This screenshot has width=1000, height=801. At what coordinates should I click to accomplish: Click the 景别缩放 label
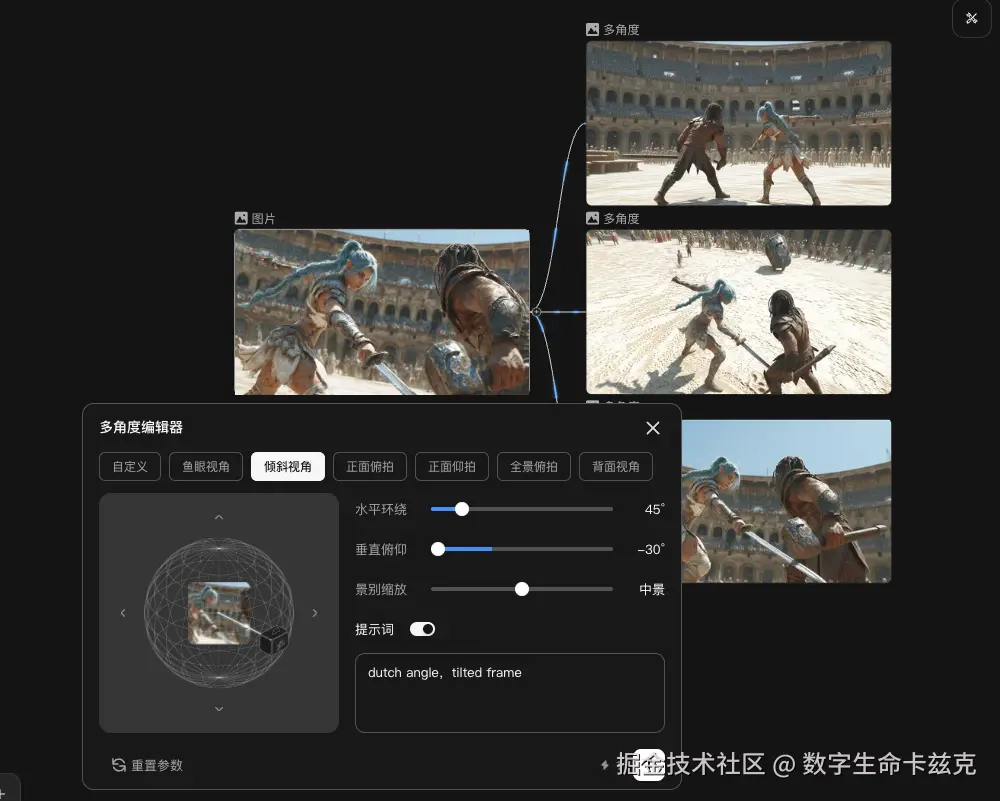pyautogui.click(x=381, y=590)
